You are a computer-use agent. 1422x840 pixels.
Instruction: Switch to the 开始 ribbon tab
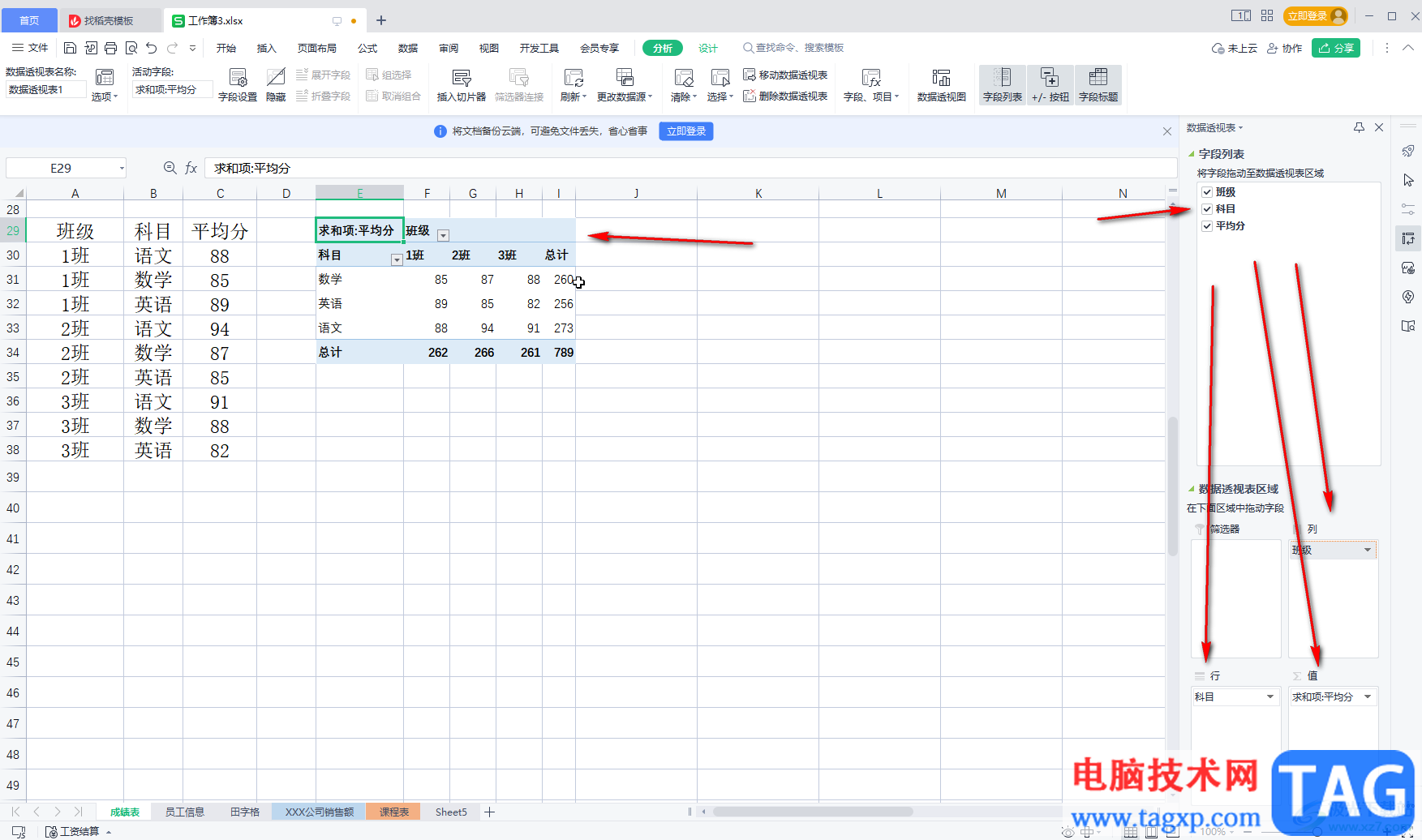[x=226, y=48]
